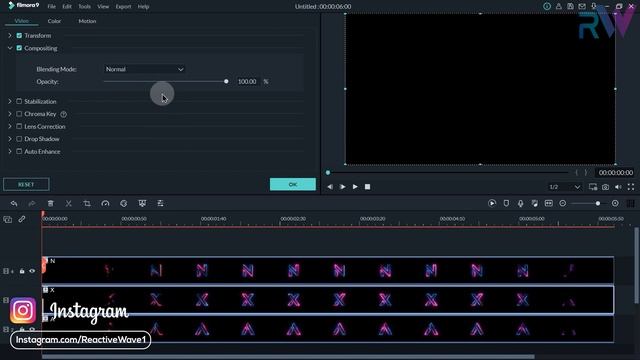This screenshot has height=360, width=640.
Task: Split clip with the scissors icon
Action: coord(69,203)
